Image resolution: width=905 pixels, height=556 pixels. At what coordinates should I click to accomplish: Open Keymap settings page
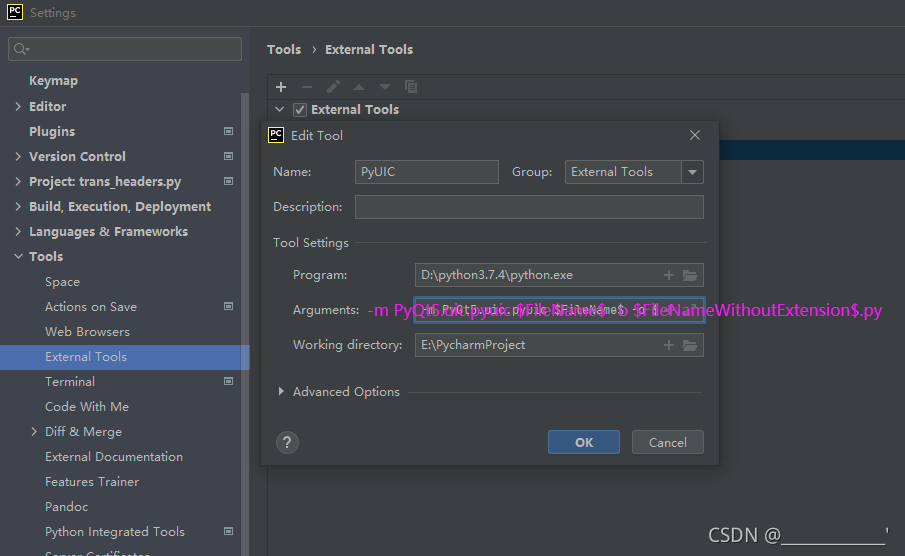pos(53,81)
